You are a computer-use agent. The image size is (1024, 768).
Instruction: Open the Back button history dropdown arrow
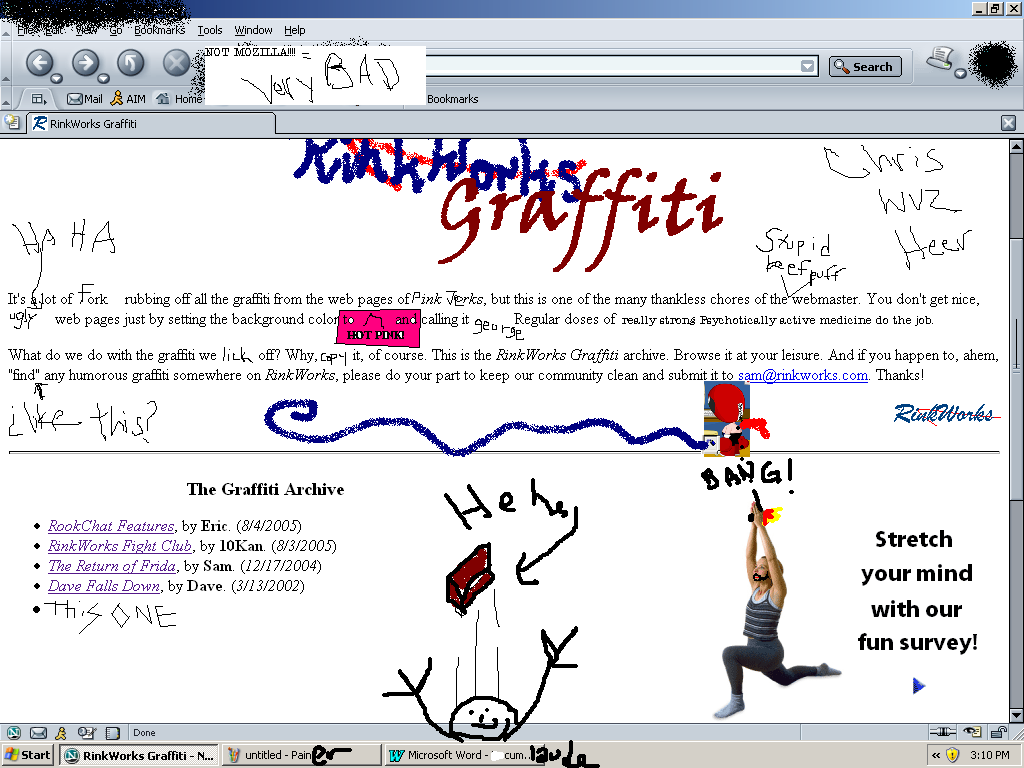57,78
